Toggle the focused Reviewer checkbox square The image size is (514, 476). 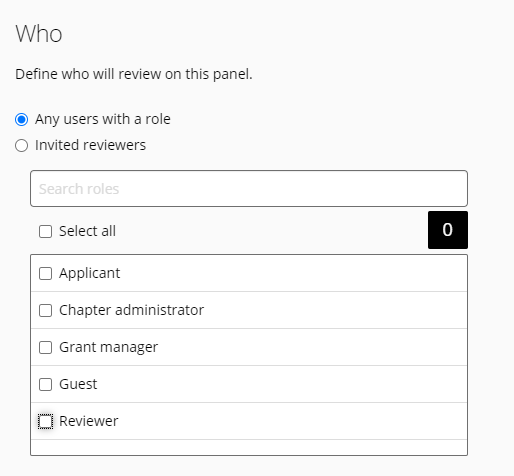(45, 421)
